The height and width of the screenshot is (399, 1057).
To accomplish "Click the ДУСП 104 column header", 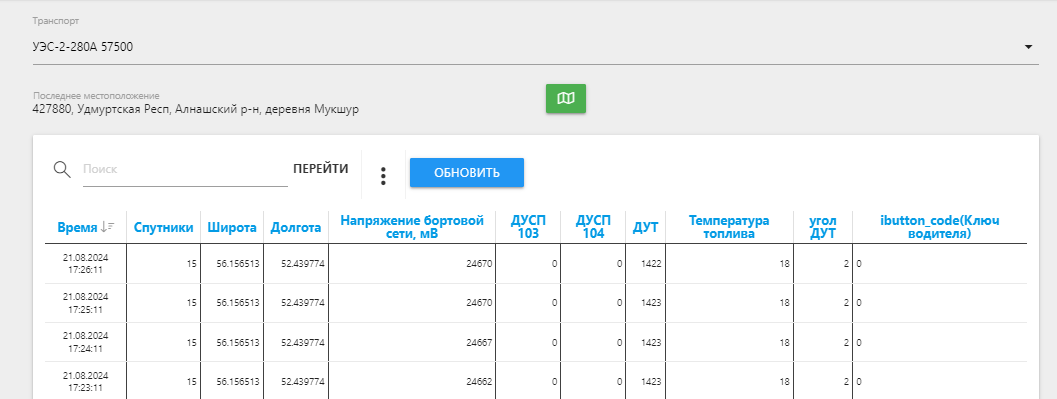I will pyautogui.click(x=593, y=227).
